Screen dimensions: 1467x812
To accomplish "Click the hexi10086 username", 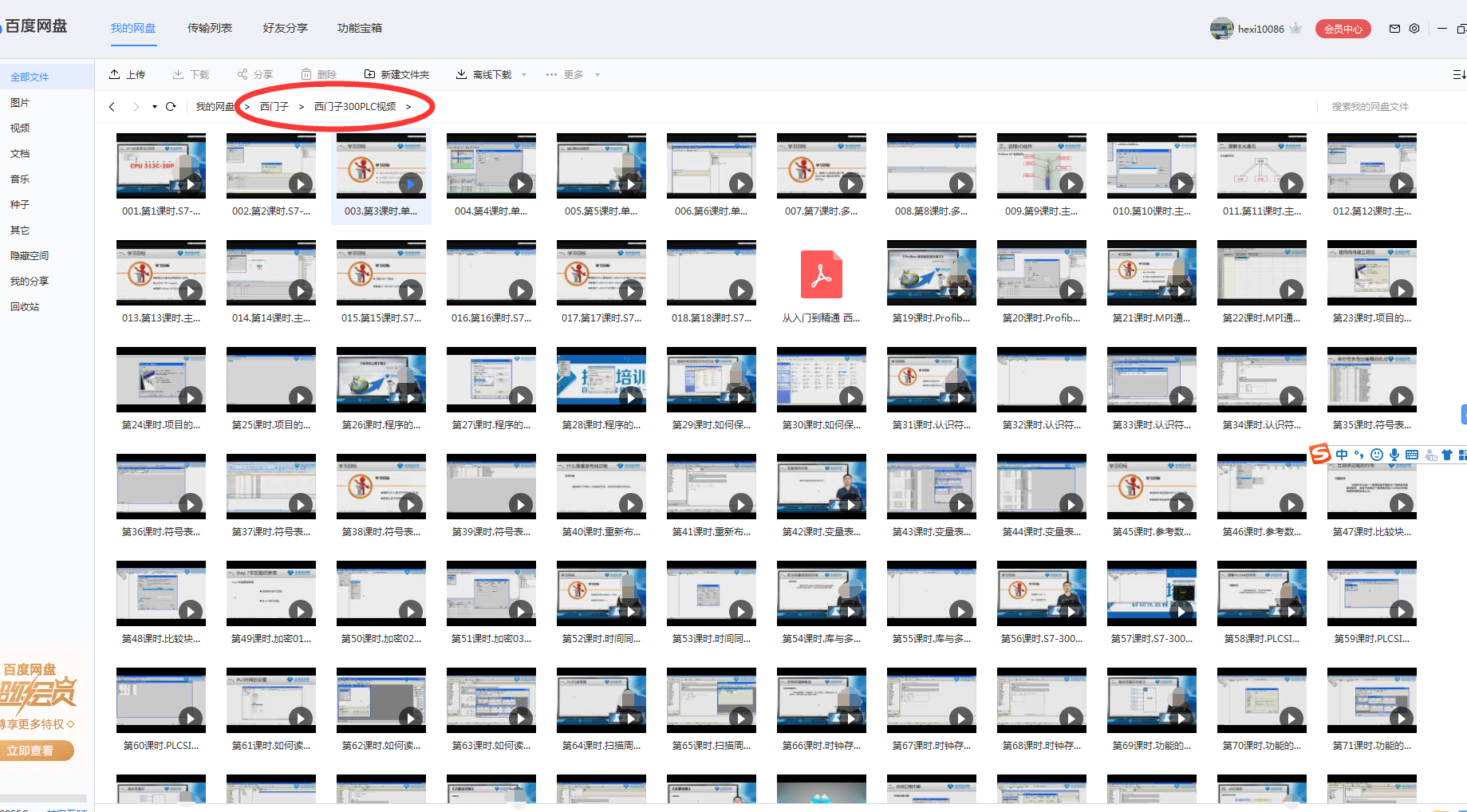I will click(x=1261, y=29).
